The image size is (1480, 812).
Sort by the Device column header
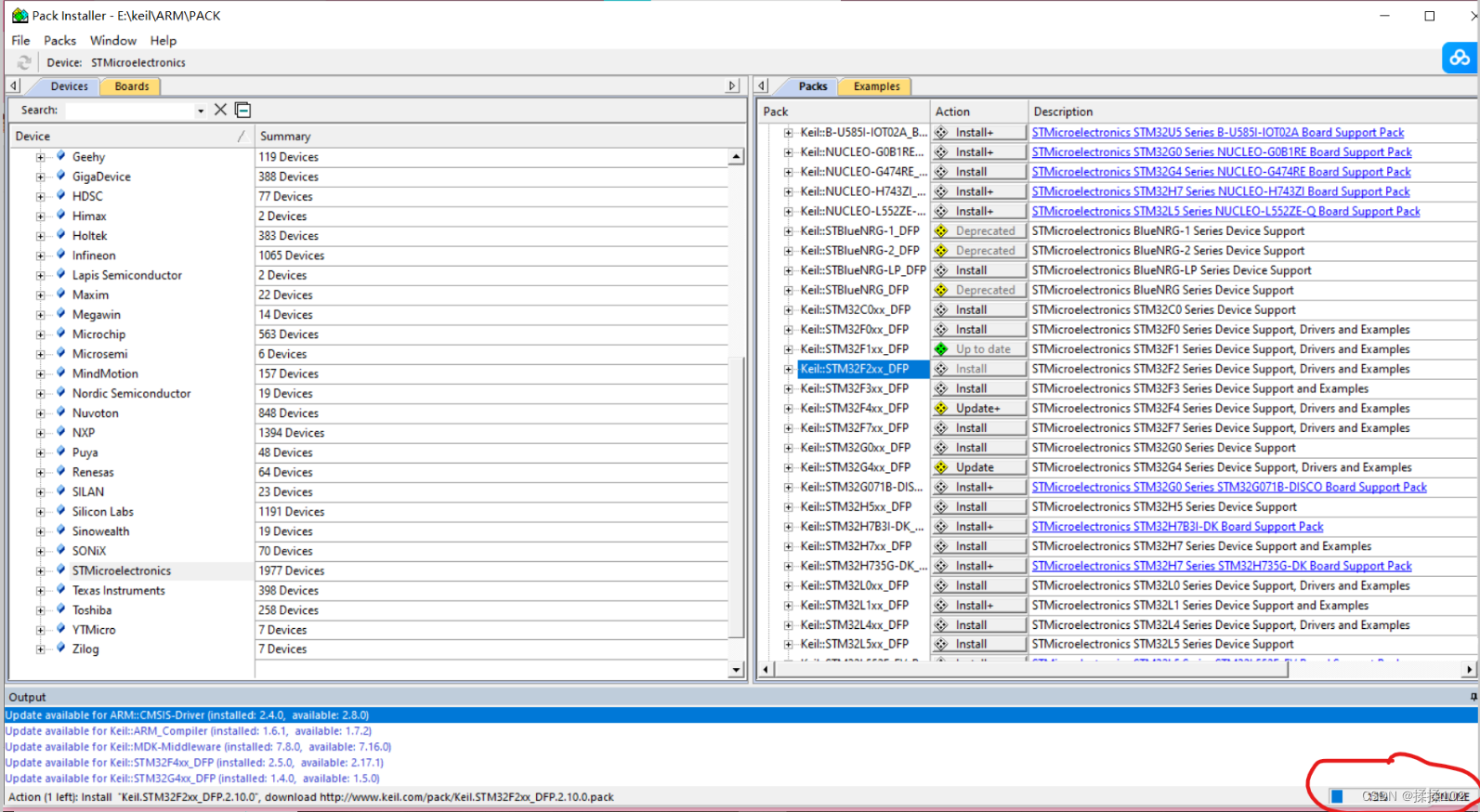[x=130, y=136]
